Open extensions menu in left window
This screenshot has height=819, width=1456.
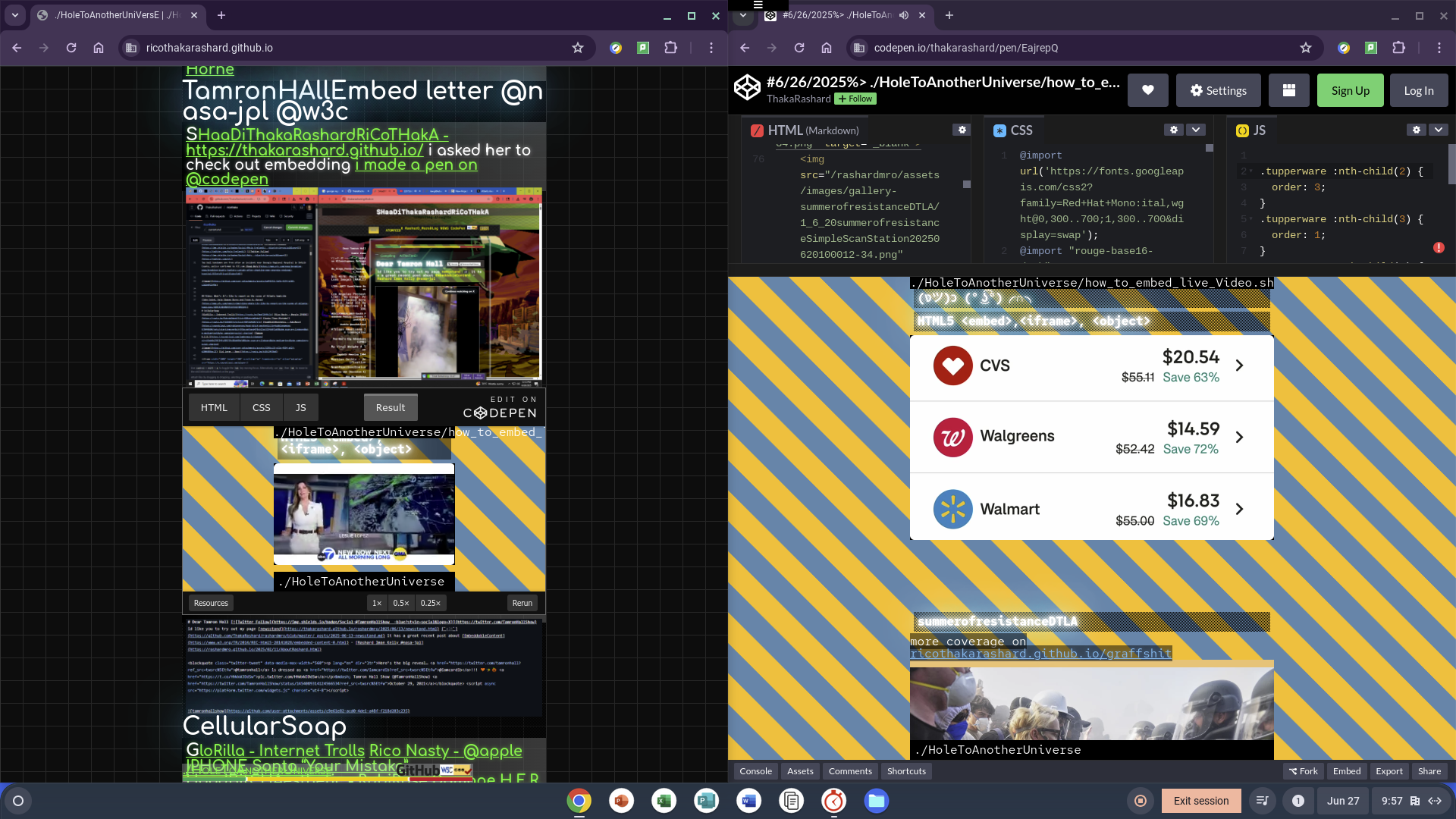pyautogui.click(x=670, y=48)
